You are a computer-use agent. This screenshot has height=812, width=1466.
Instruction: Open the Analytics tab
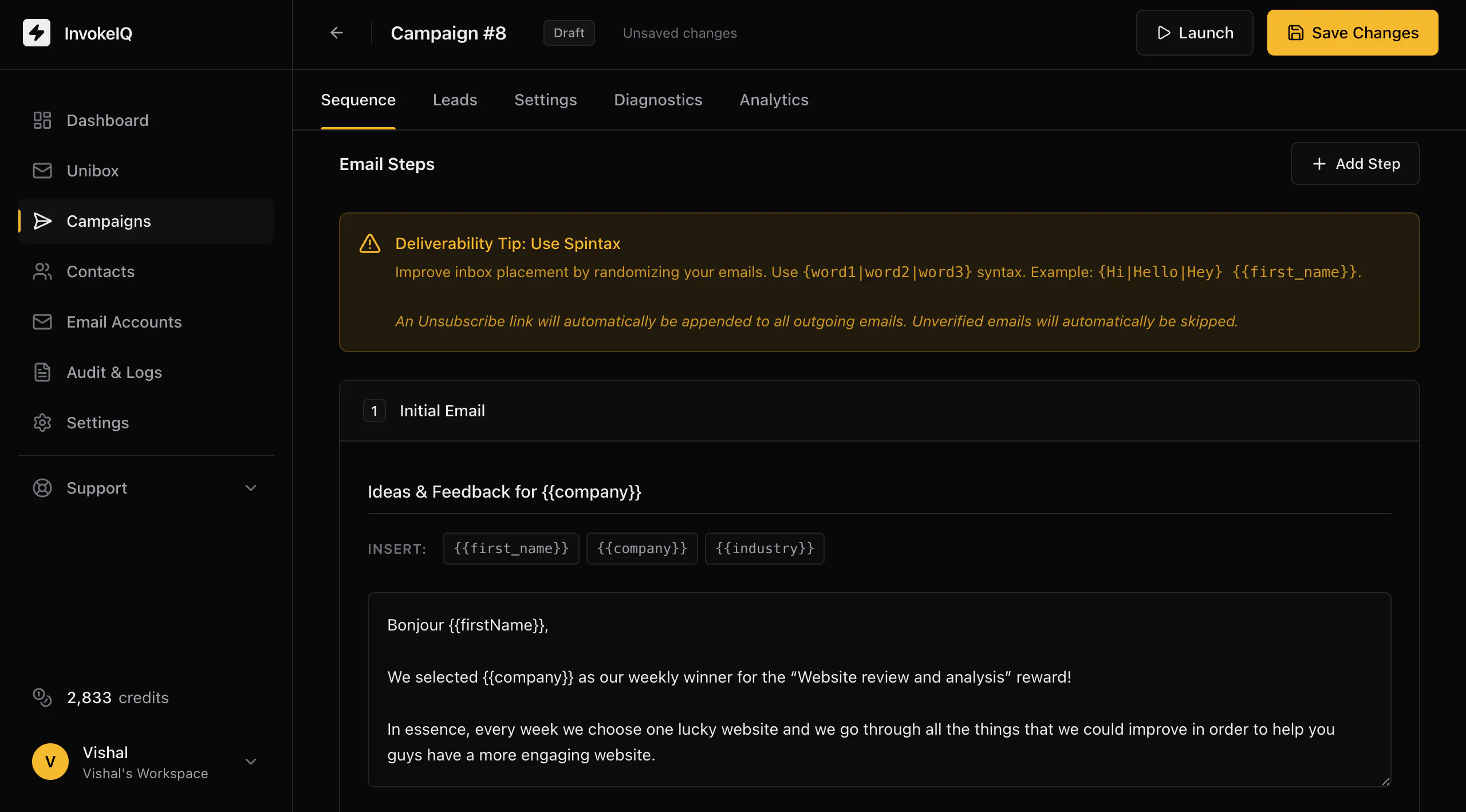coord(774,100)
